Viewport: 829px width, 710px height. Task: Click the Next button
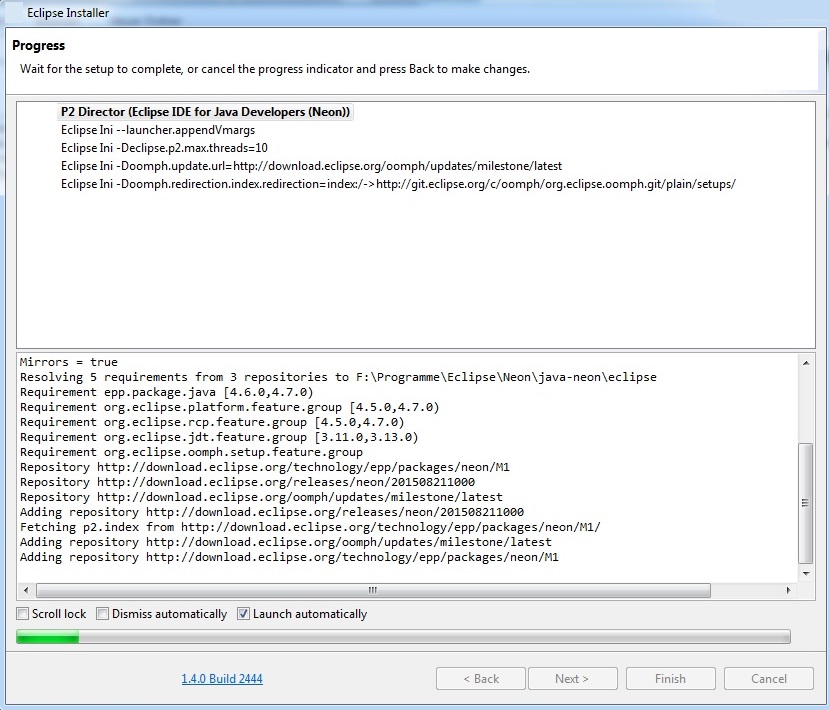[573, 678]
